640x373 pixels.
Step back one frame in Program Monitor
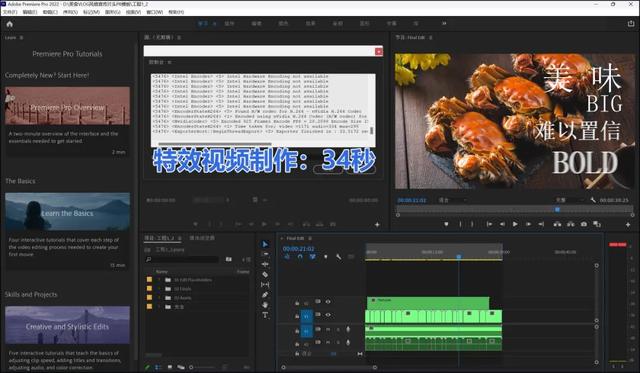[x=502, y=224]
